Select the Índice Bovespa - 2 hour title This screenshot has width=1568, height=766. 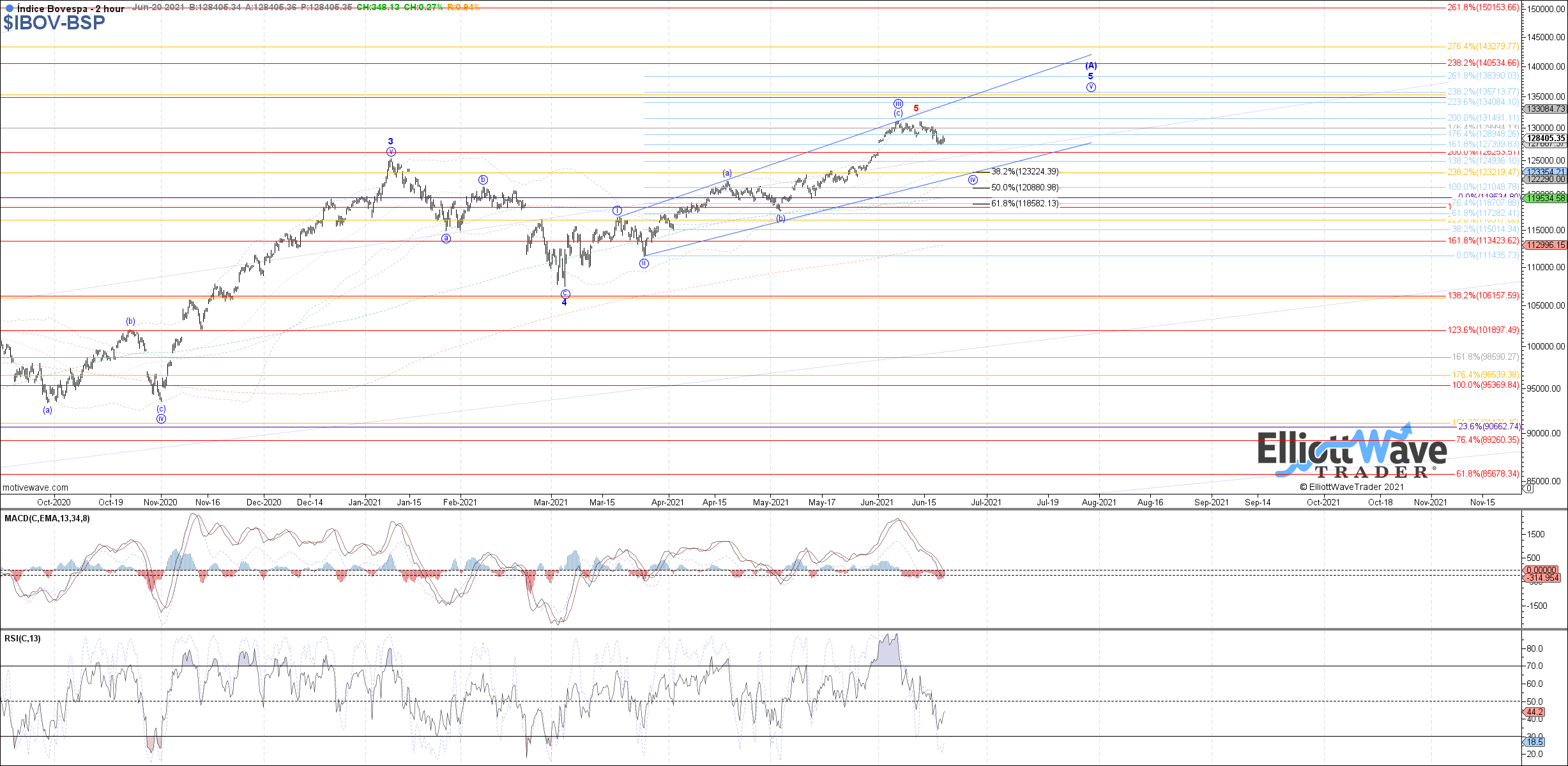point(70,8)
